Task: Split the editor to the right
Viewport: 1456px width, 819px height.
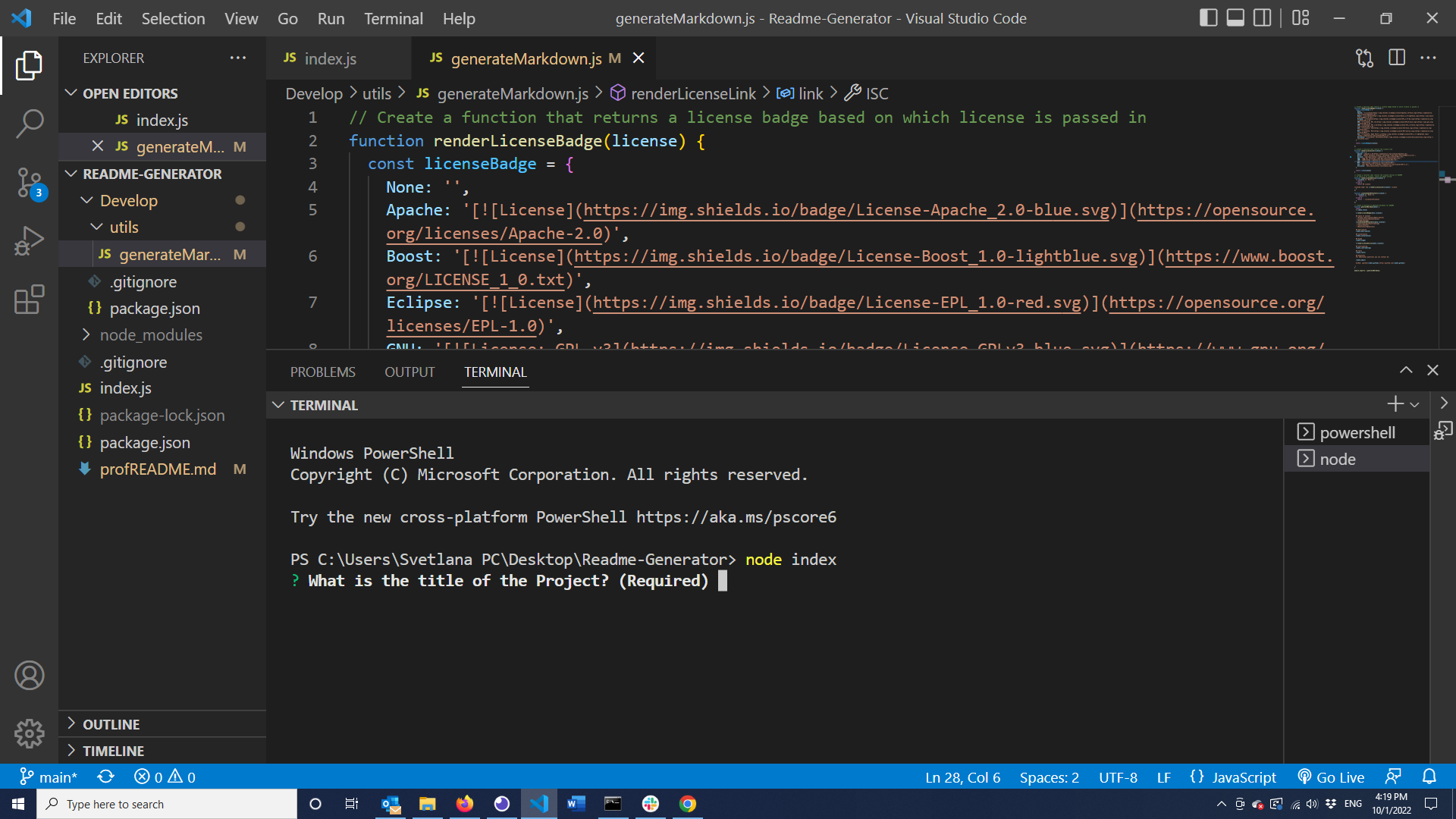Action: pos(1396,58)
